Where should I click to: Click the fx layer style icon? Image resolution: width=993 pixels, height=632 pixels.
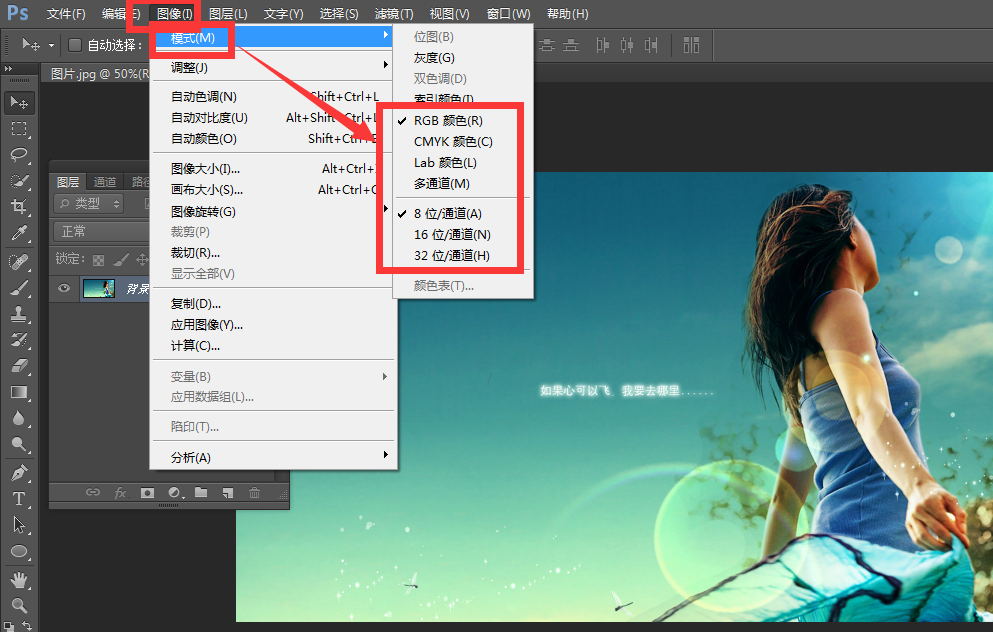(120, 492)
